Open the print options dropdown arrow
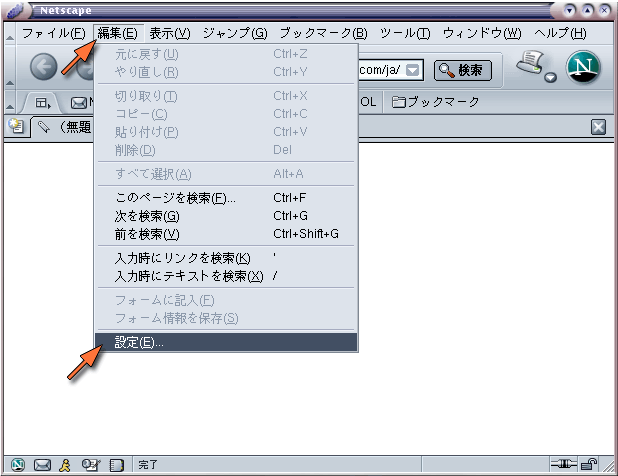Viewport: 618px width, 476px height. pos(550,77)
